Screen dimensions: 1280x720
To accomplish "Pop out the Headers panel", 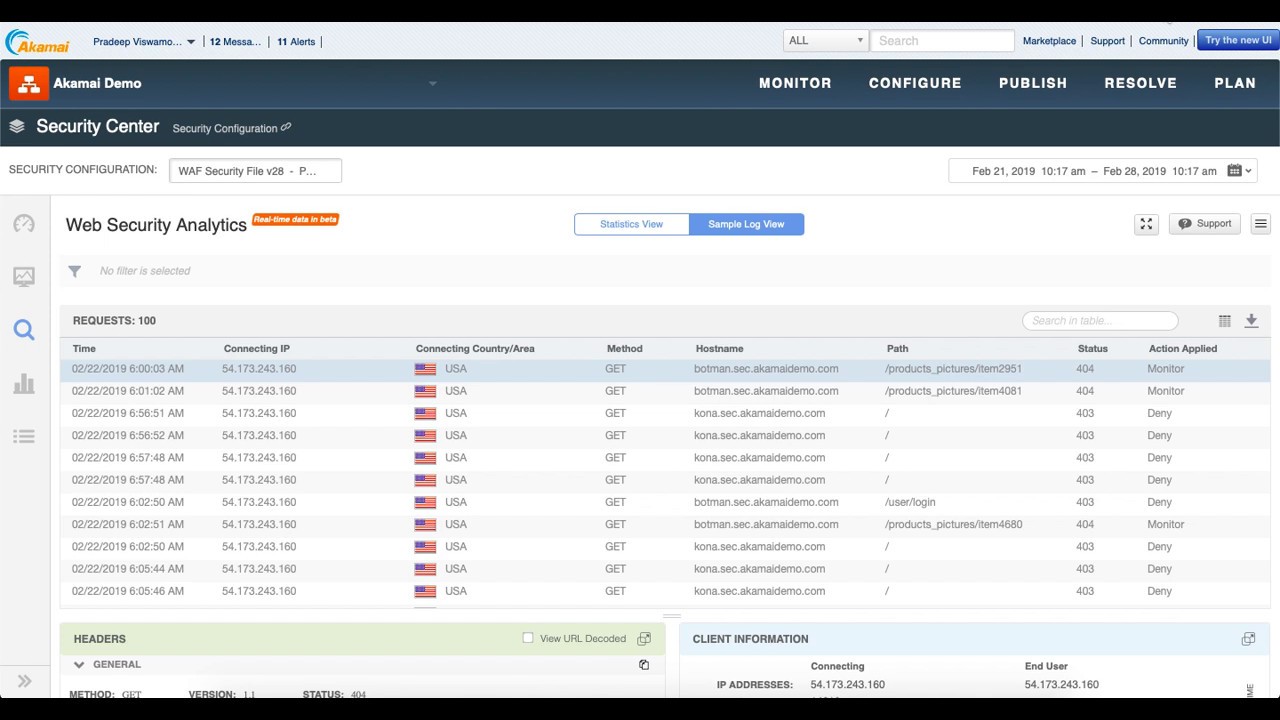I will [x=644, y=639].
